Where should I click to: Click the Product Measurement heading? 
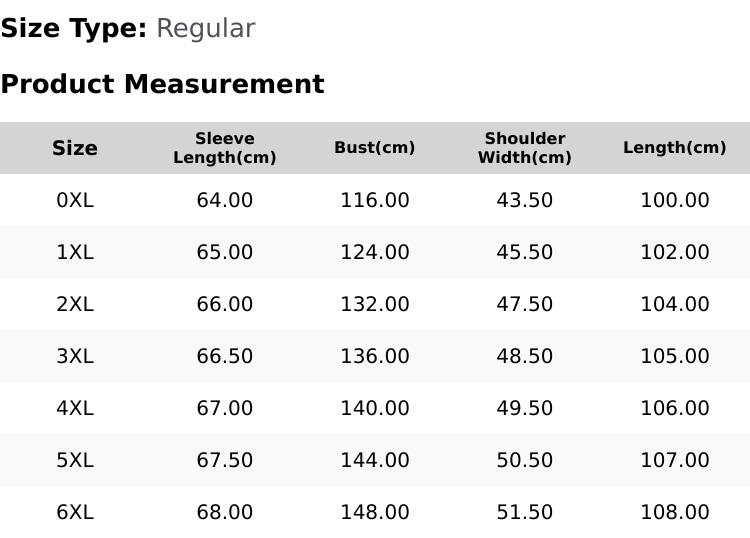click(163, 84)
